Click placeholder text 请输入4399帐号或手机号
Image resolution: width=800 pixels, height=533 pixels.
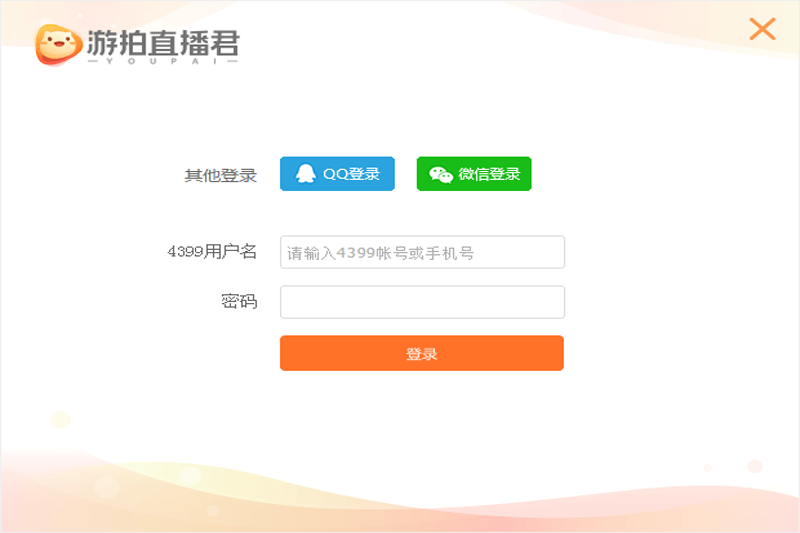[x=381, y=253]
